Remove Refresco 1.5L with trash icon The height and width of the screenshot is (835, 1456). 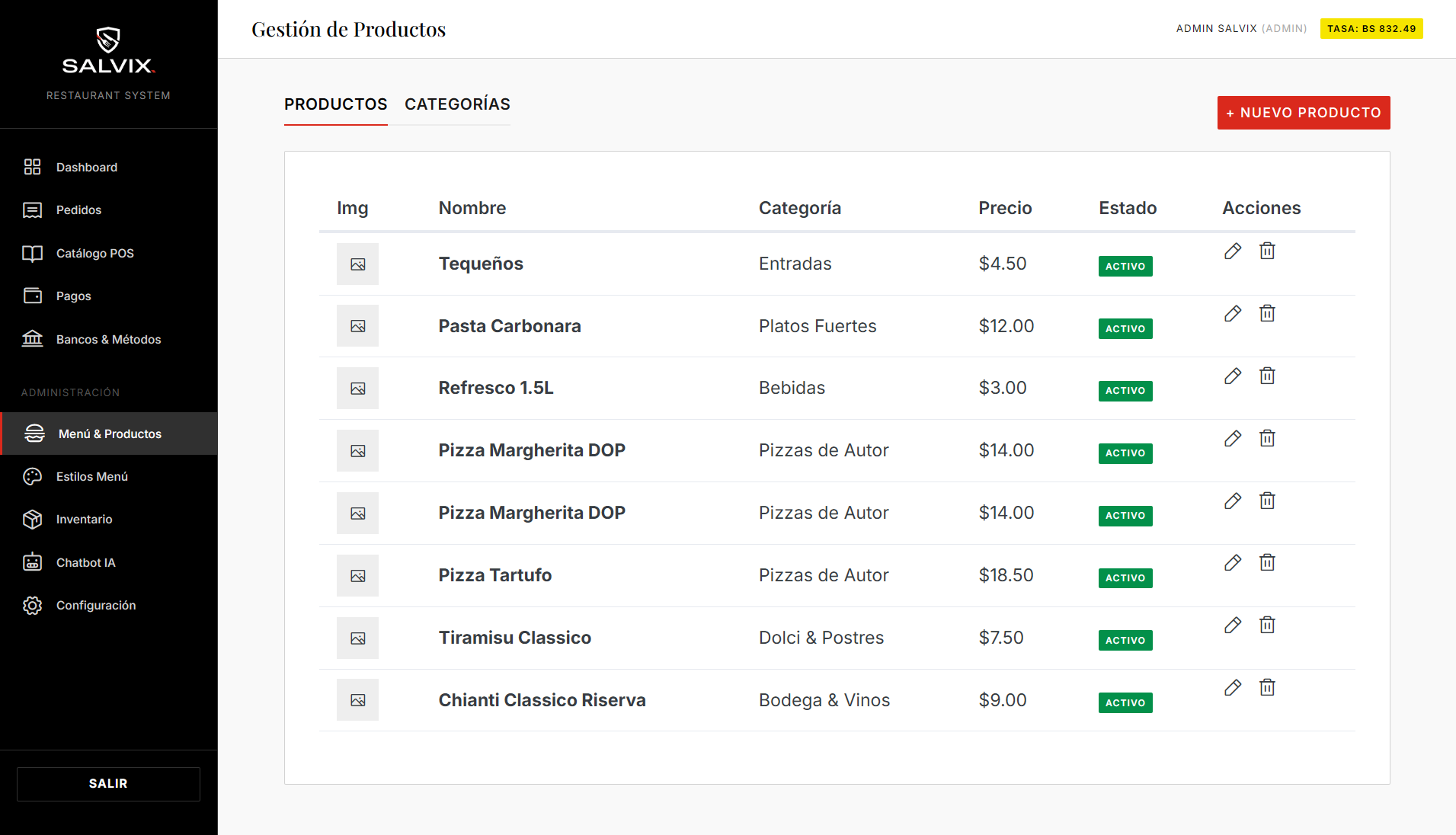click(x=1267, y=376)
